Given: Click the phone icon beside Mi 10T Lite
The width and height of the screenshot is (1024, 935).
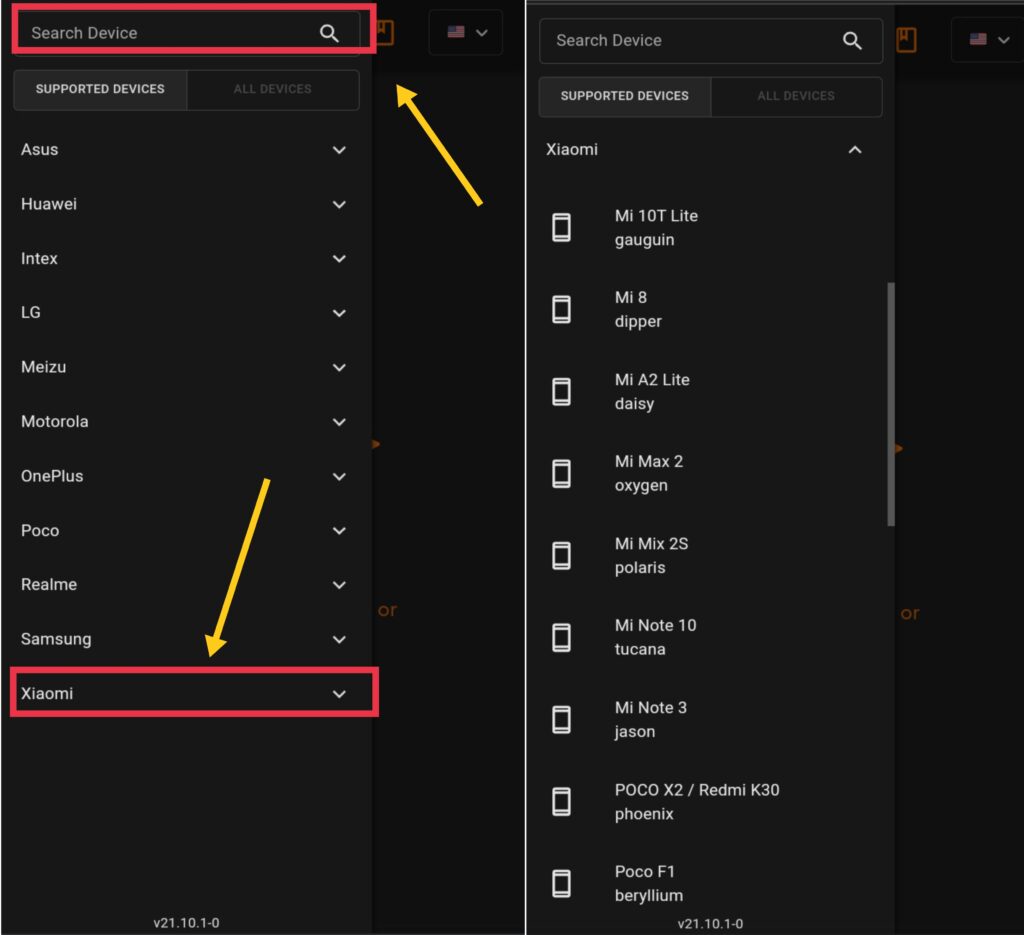Looking at the screenshot, I should click(x=561, y=227).
